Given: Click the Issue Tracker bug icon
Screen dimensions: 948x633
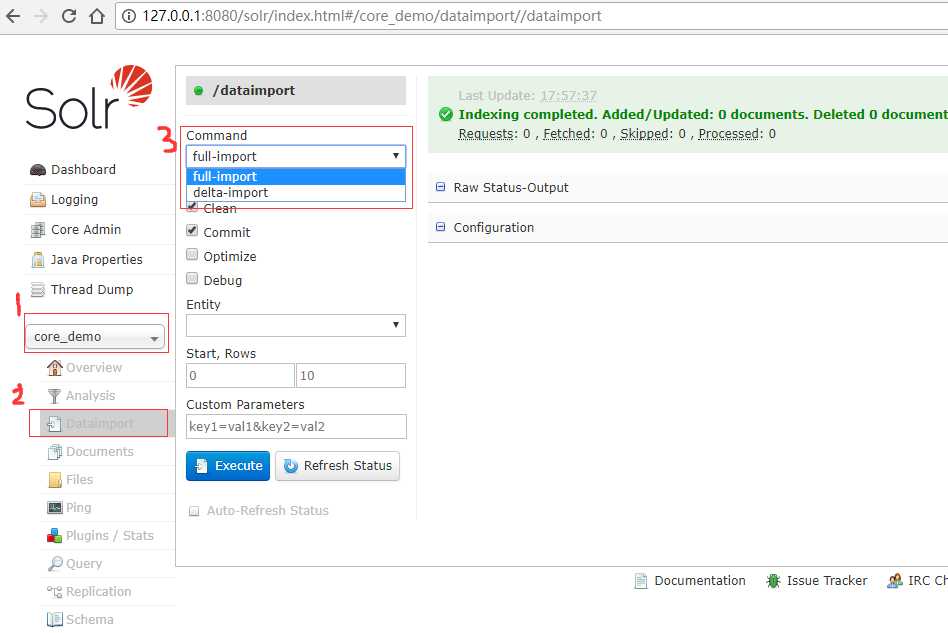Looking at the screenshot, I should [773, 581].
